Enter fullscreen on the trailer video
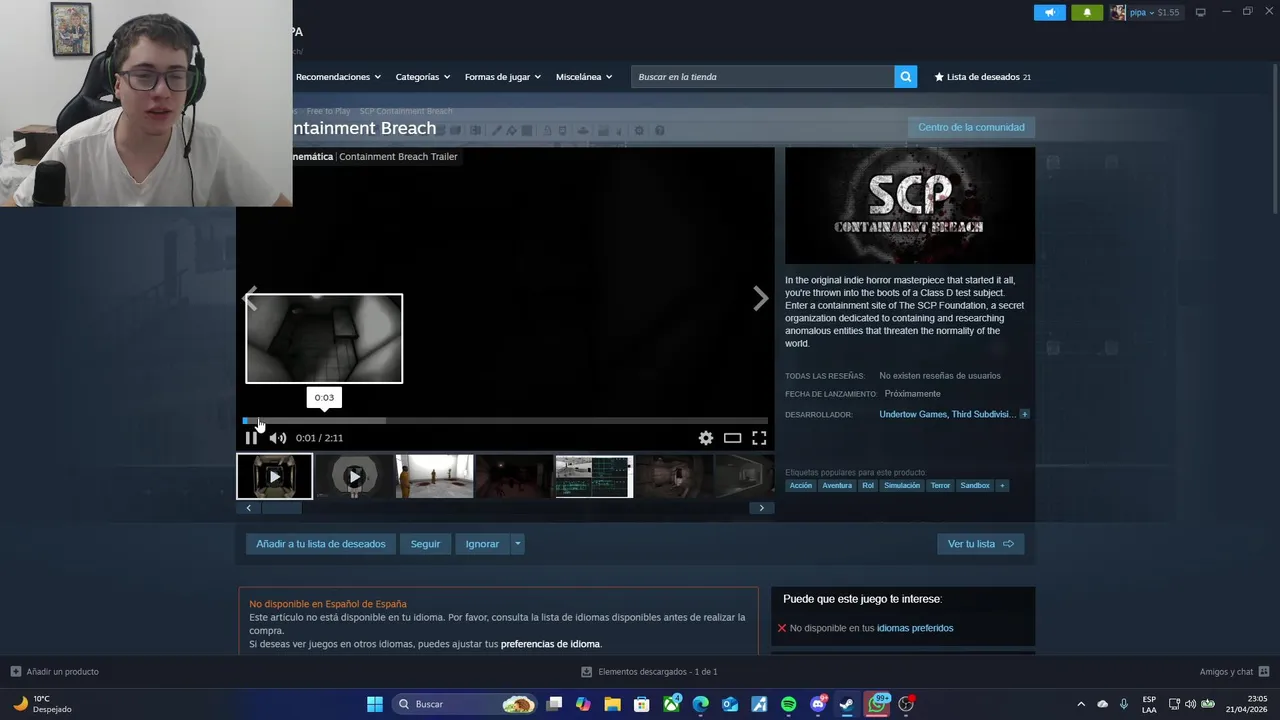The width and height of the screenshot is (1280, 720). (x=759, y=438)
